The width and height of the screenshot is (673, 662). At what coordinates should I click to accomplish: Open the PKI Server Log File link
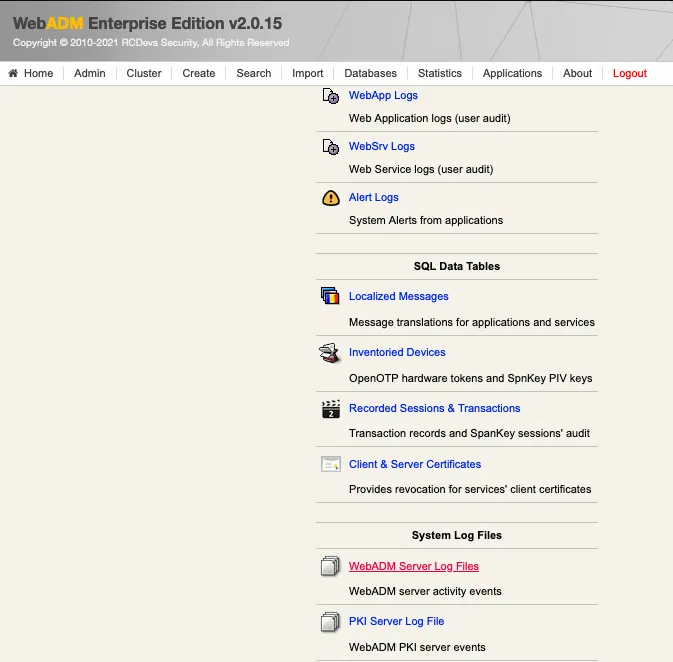(x=396, y=621)
